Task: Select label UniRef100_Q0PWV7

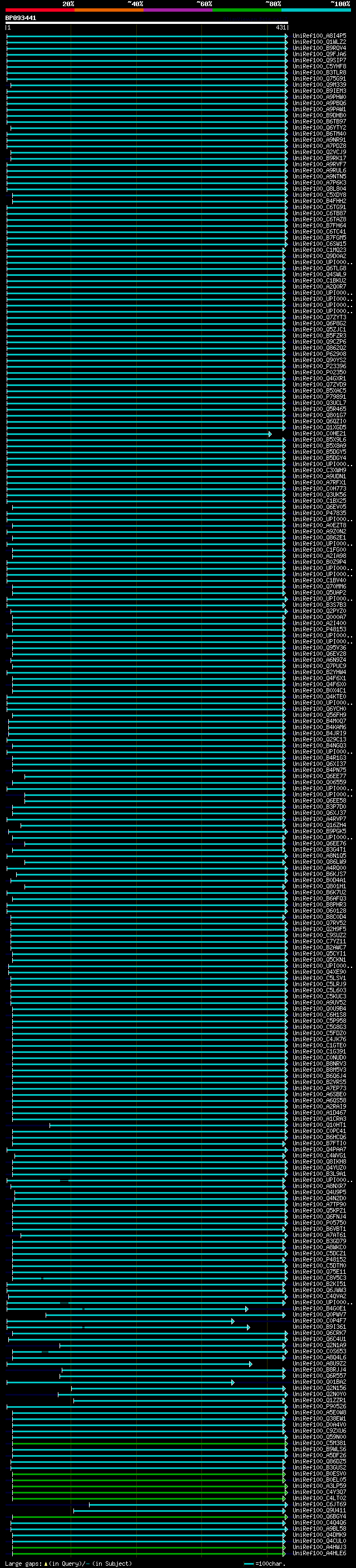Action: tap(319, 1315)
